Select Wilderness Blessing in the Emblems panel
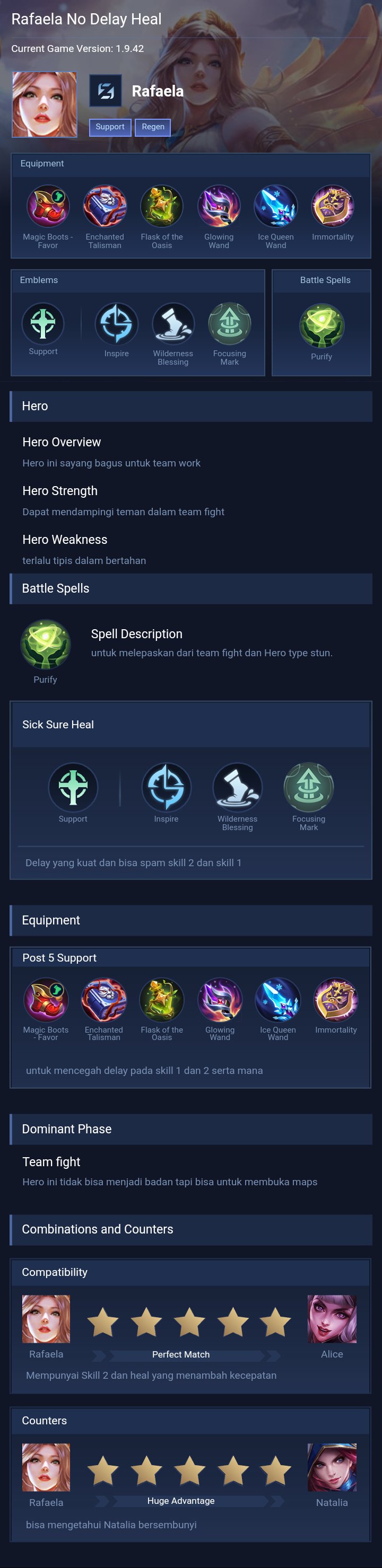The height and width of the screenshot is (1568, 382). click(x=173, y=324)
